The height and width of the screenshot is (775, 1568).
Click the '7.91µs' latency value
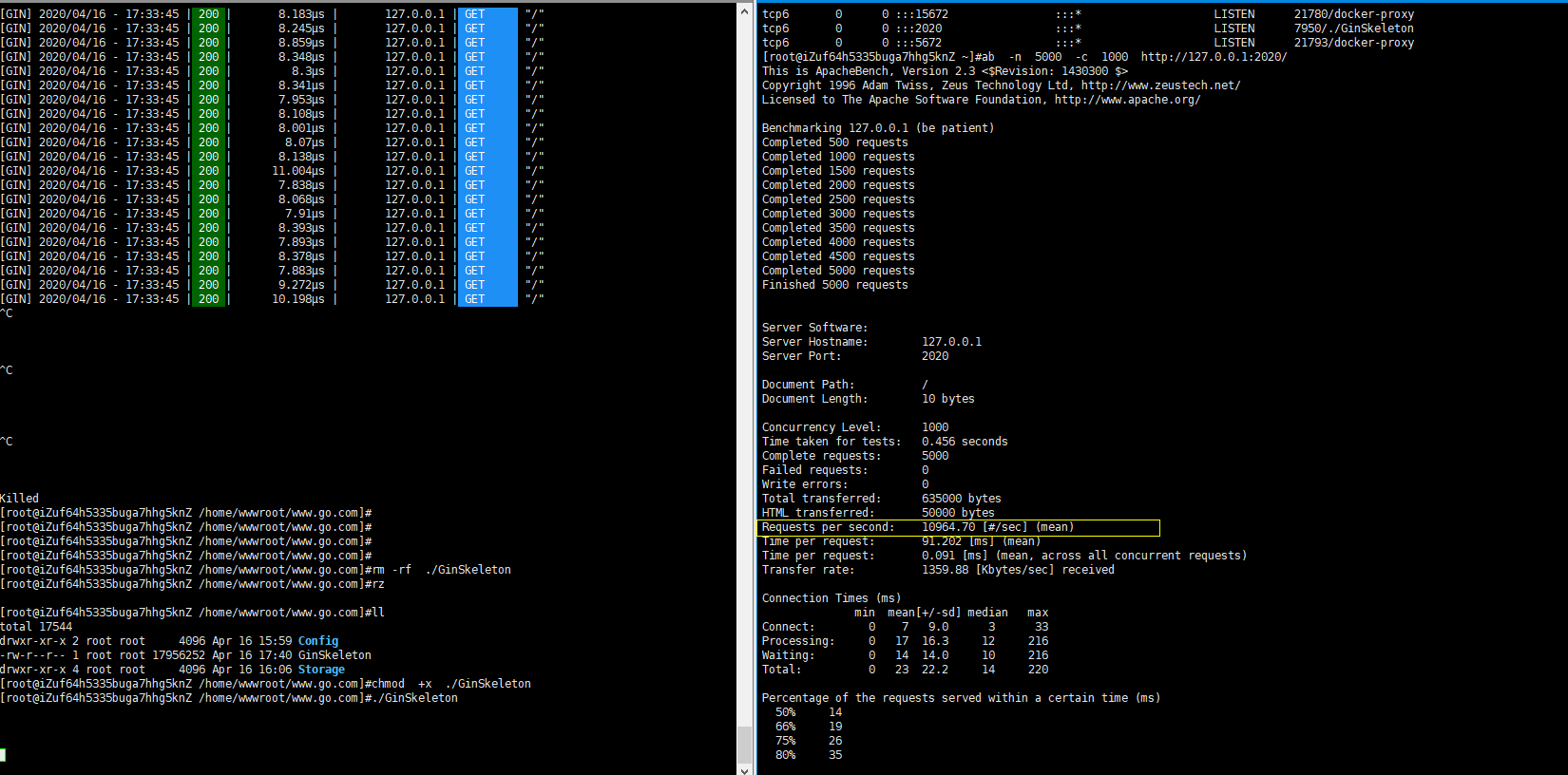pos(305,214)
